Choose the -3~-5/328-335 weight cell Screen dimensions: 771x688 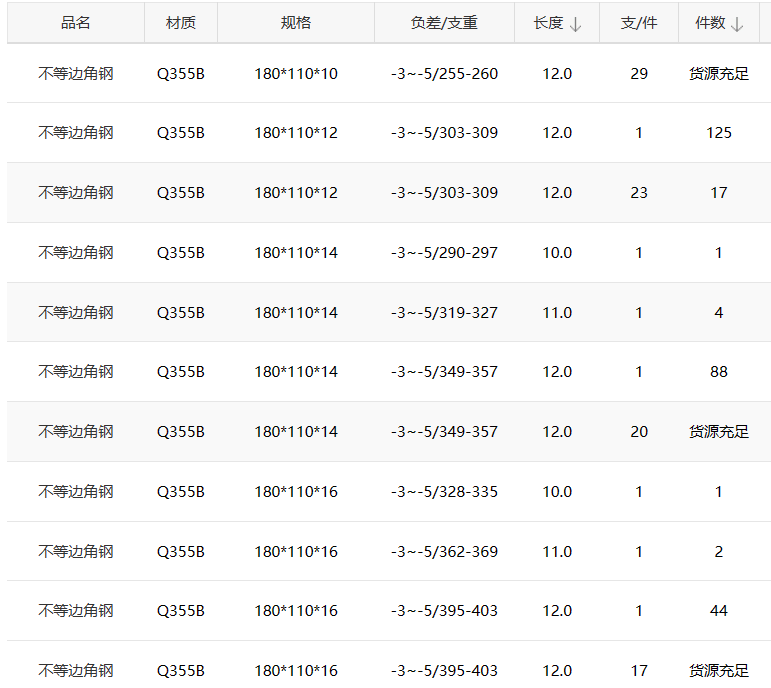click(x=444, y=492)
